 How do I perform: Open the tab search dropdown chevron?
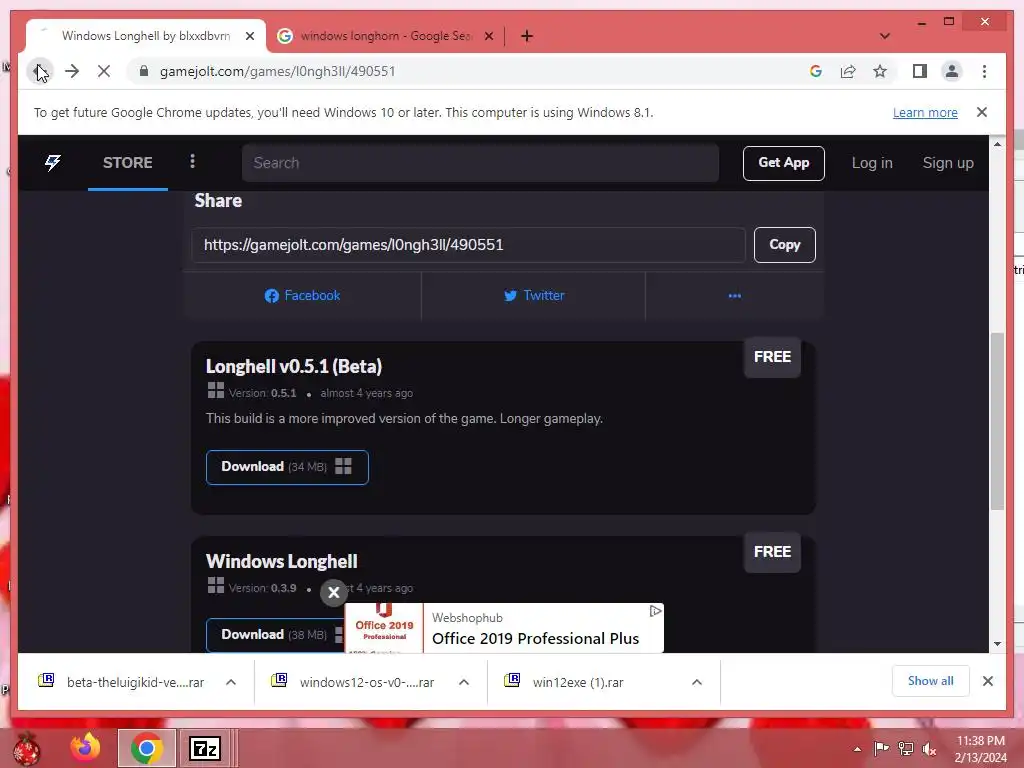click(x=885, y=36)
